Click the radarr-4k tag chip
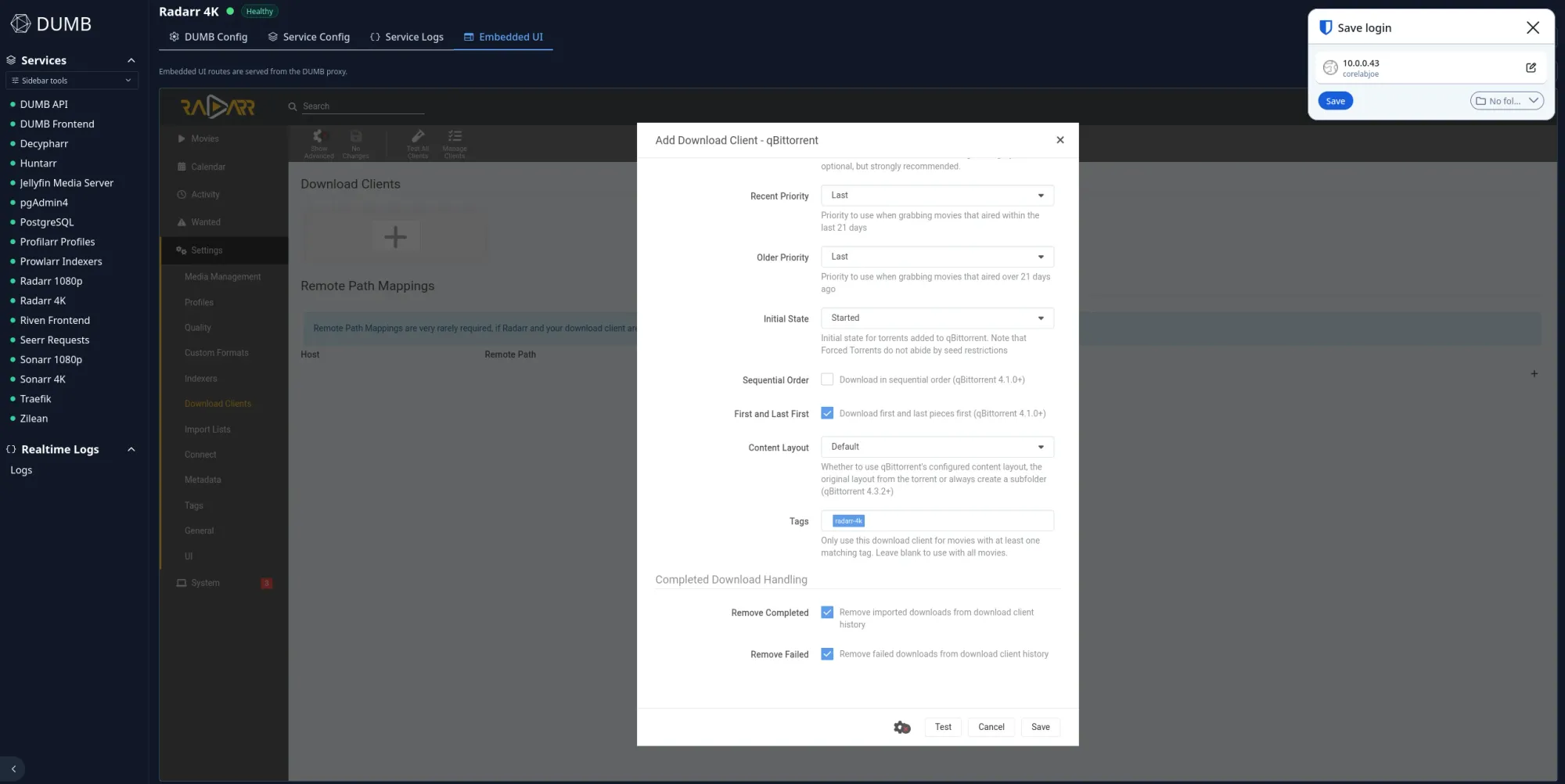Screen dimensions: 1565x784 (848, 521)
